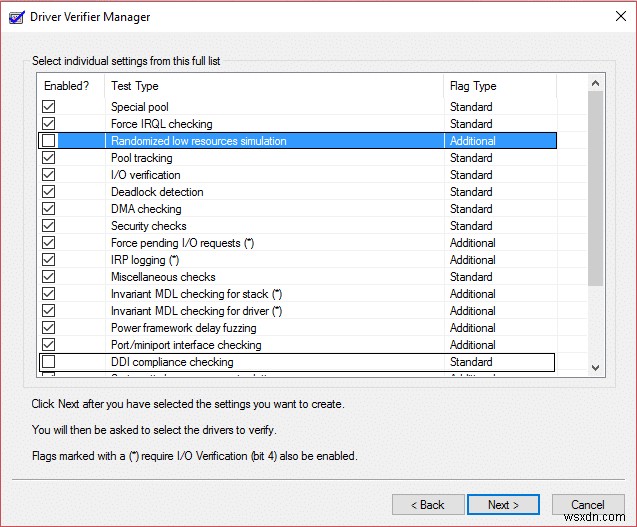Uncheck the Force IRQL checking checkbox
The width and height of the screenshot is (637, 527).
click(x=49, y=124)
